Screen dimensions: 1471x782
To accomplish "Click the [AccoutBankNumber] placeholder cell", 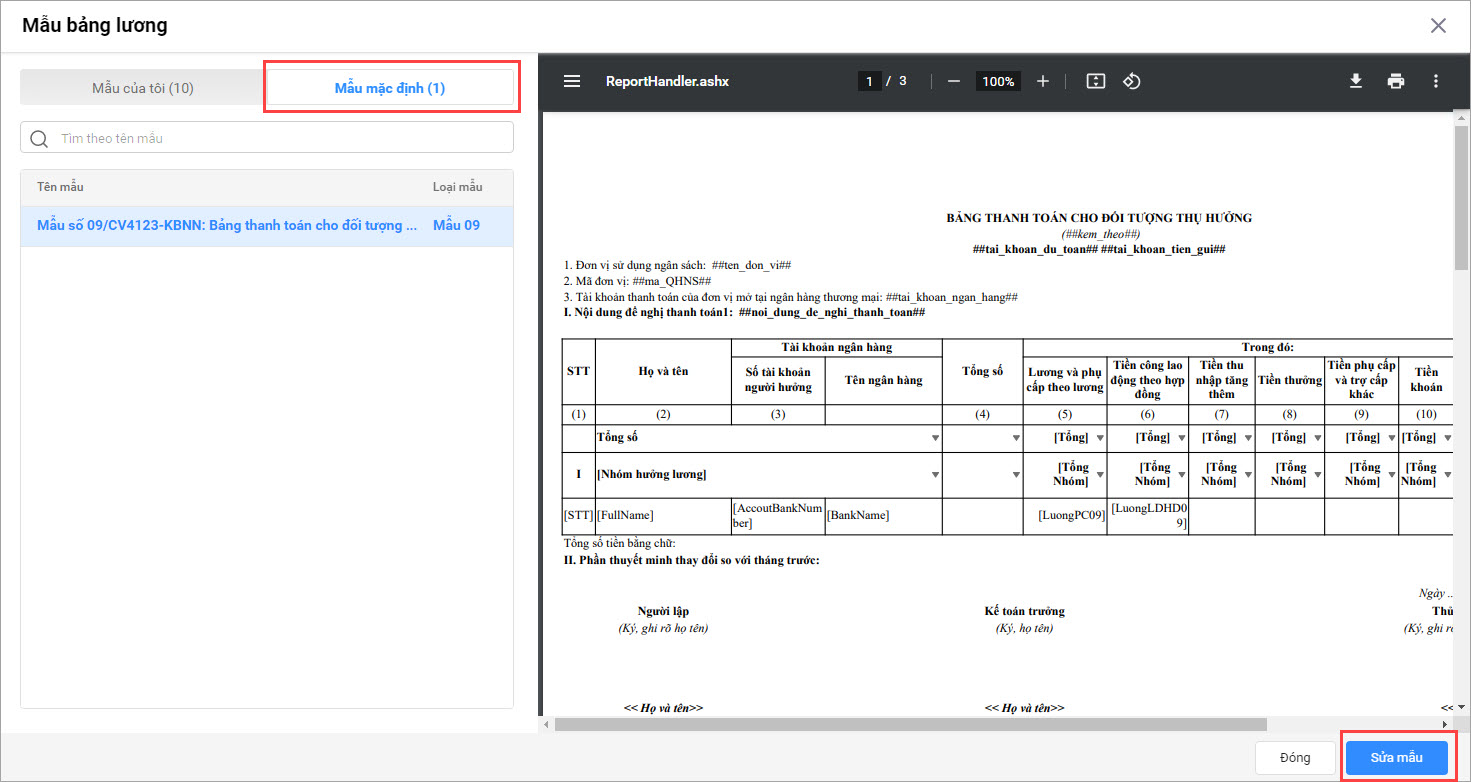I will coord(778,516).
